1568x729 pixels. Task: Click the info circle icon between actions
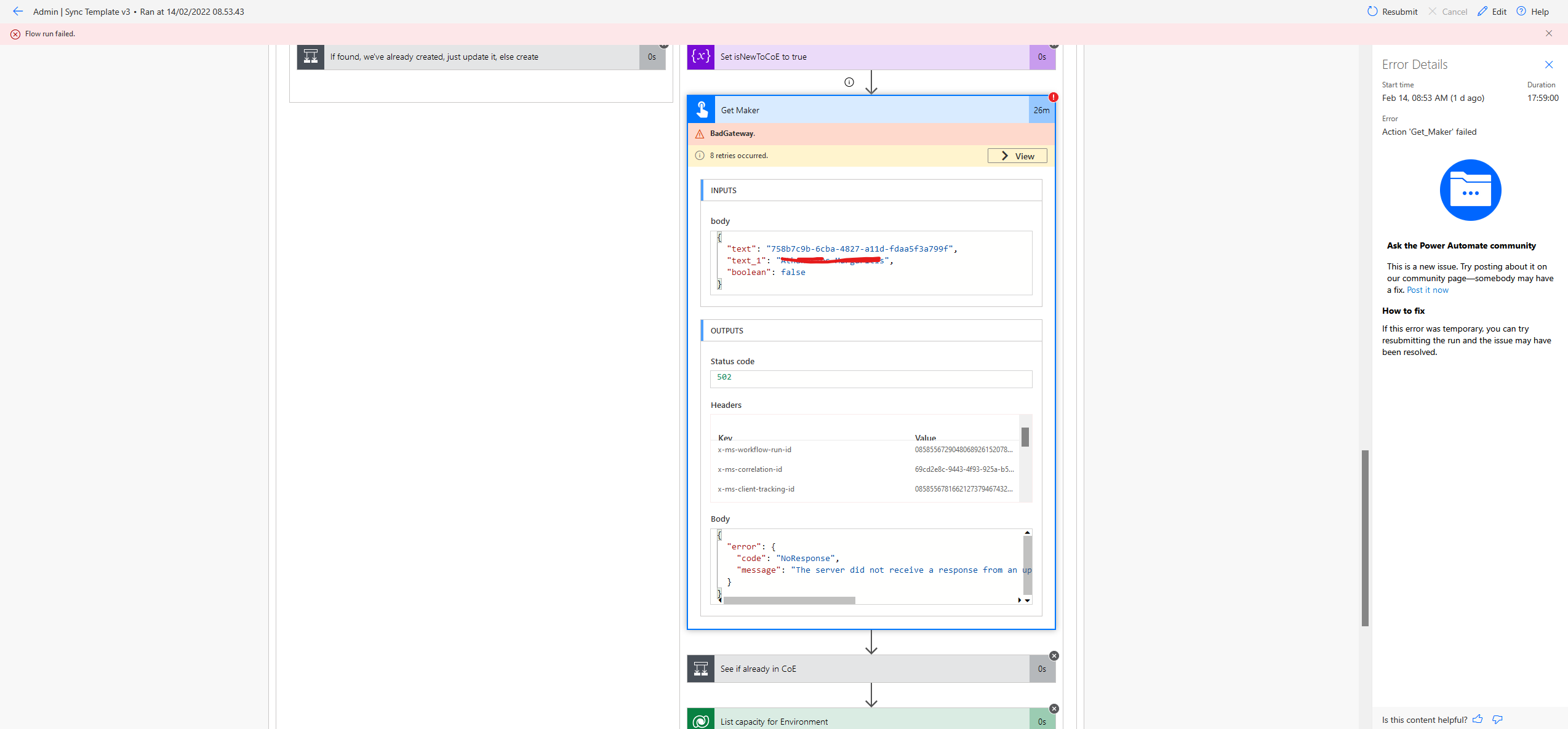pos(849,82)
